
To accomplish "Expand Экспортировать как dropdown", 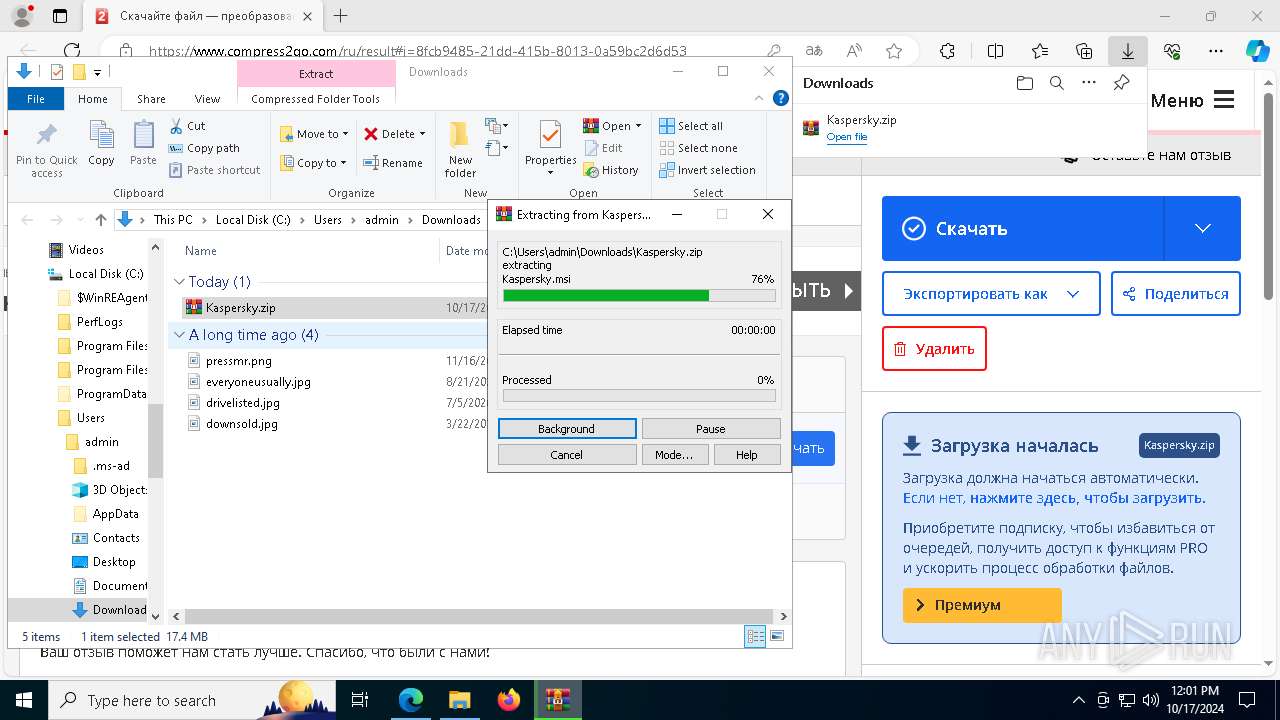I will (1073, 294).
